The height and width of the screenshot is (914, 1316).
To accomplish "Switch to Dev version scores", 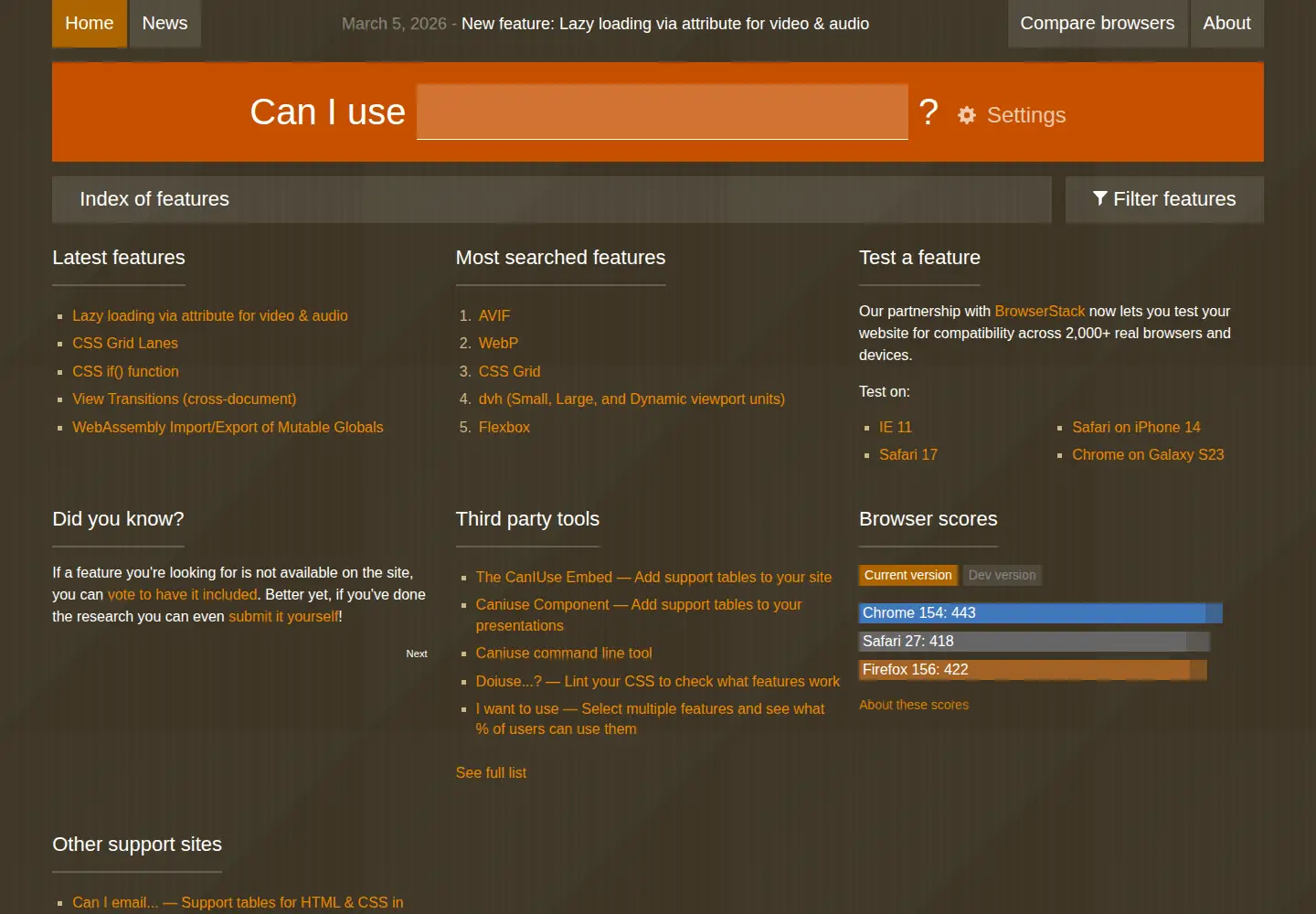I will click(1002, 575).
